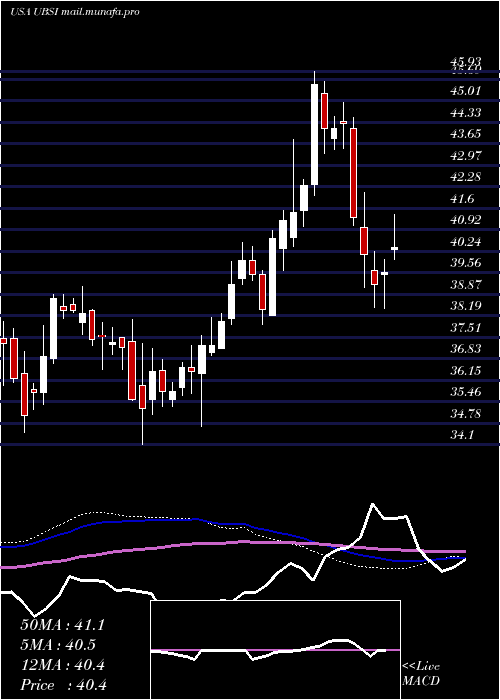Click the 38.87 price axis label
This screenshot has height=700, width=500.
point(466,285)
